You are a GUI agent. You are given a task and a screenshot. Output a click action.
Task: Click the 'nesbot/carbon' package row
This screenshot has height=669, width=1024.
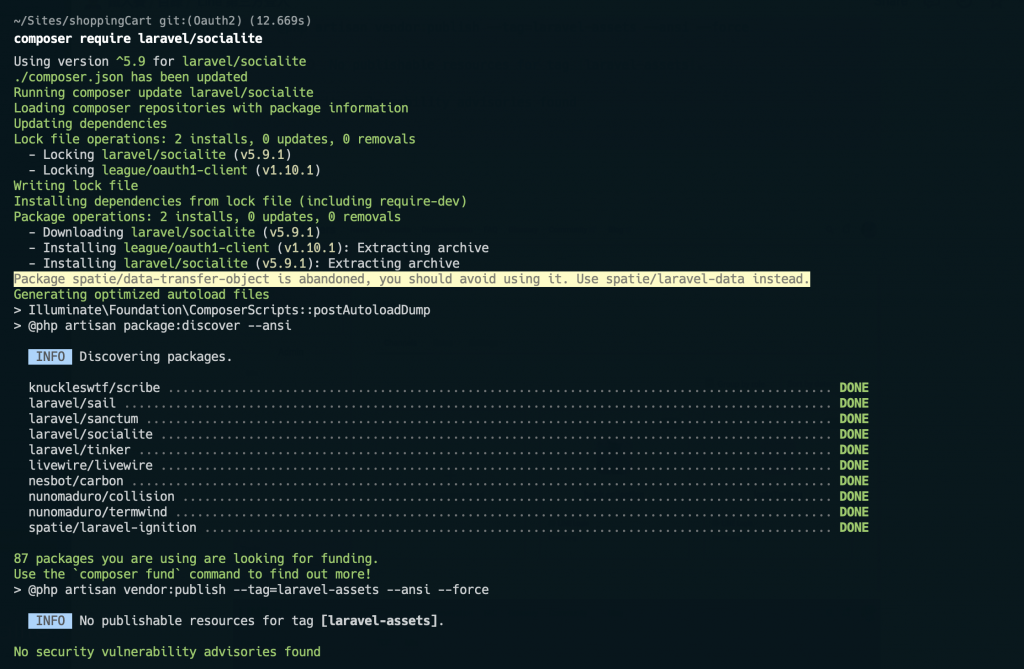(x=448, y=481)
